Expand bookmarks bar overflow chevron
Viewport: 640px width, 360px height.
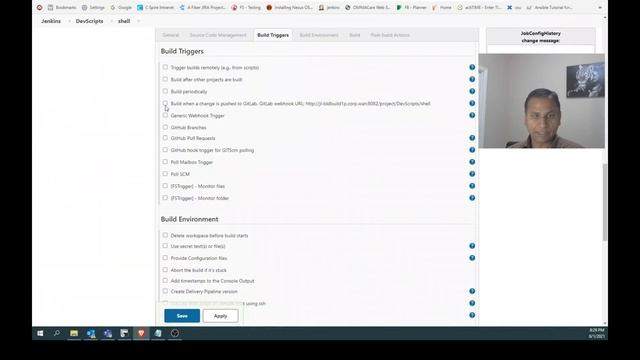pos(600,7)
